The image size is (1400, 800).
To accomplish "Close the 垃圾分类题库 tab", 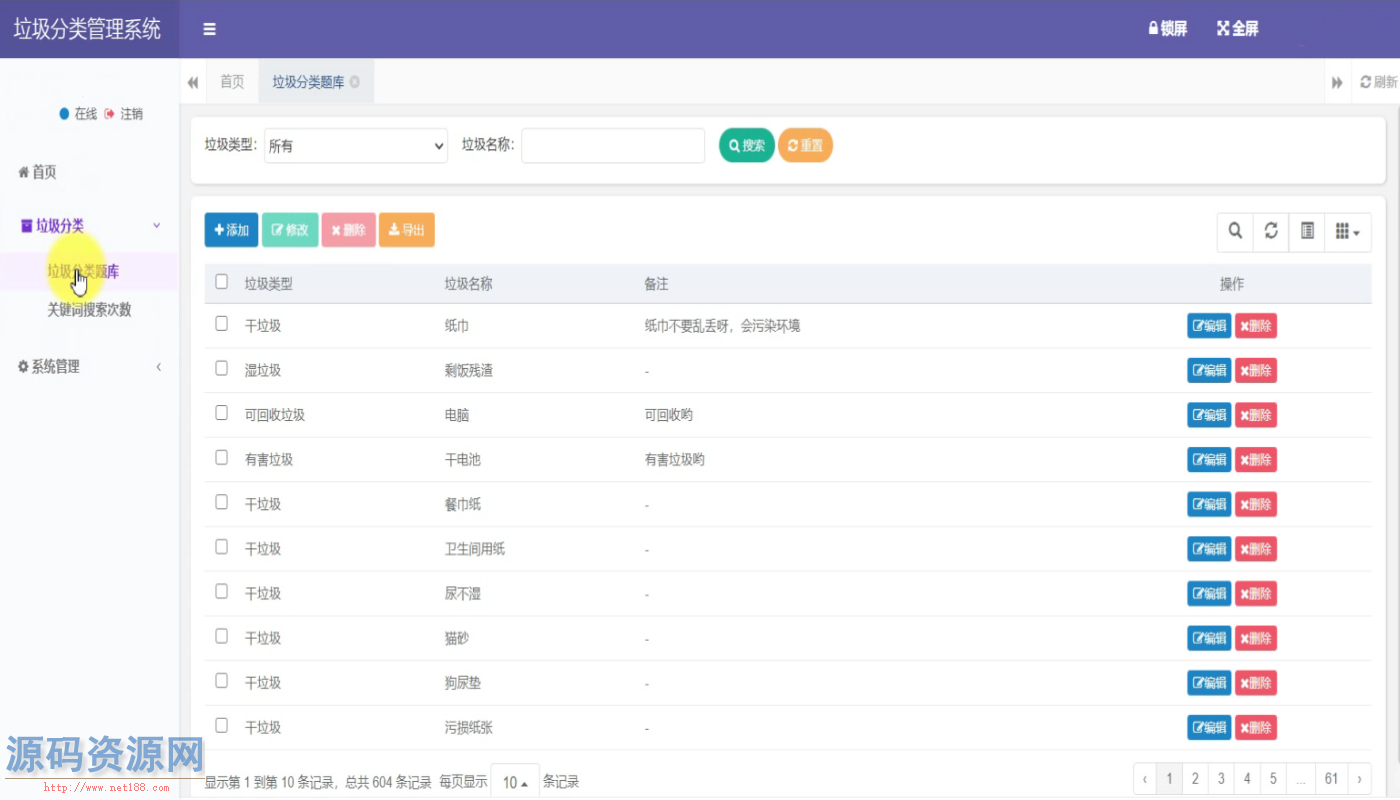I will pos(355,82).
